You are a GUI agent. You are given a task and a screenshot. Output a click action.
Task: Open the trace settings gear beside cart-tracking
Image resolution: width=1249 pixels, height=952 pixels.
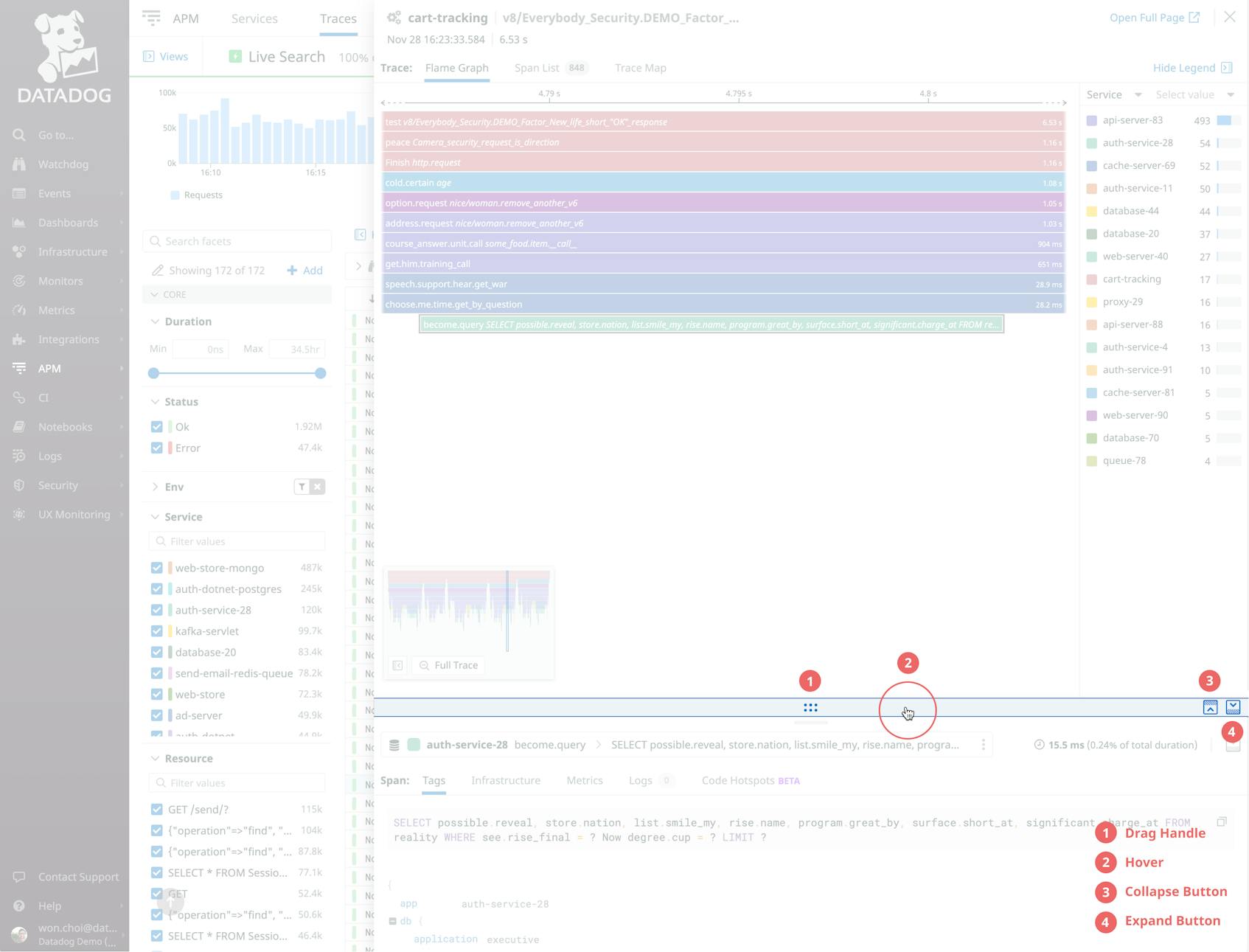pos(394,16)
